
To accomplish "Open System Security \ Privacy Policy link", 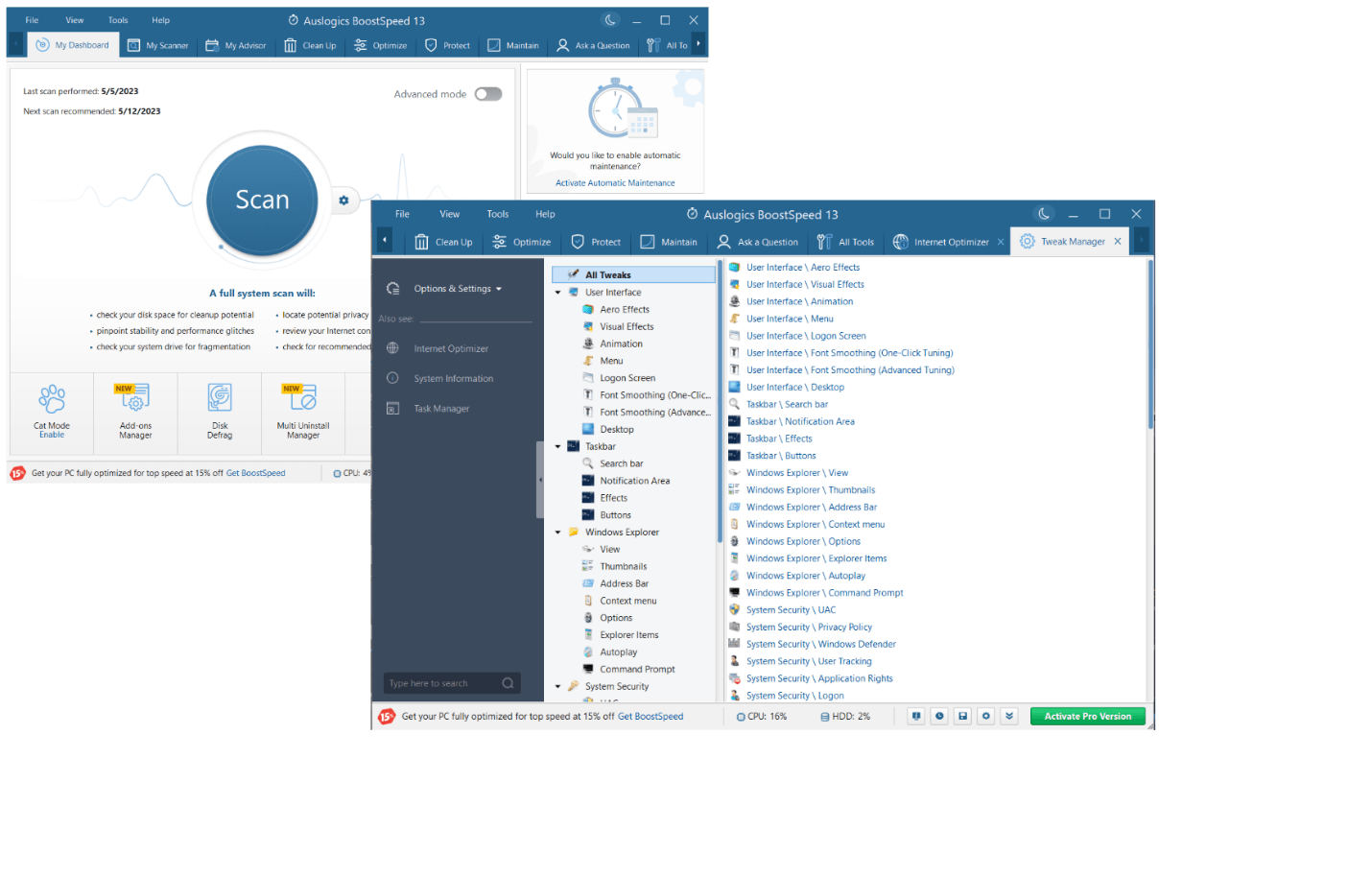I will point(809,627).
